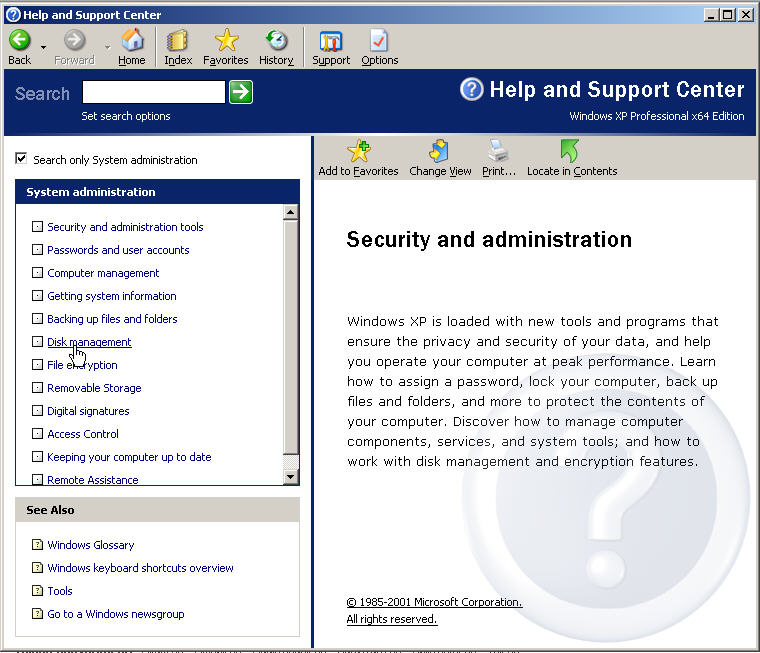Expand Getting system information topic box
Image resolution: width=760 pixels, height=653 pixels.
[x=37, y=296]
